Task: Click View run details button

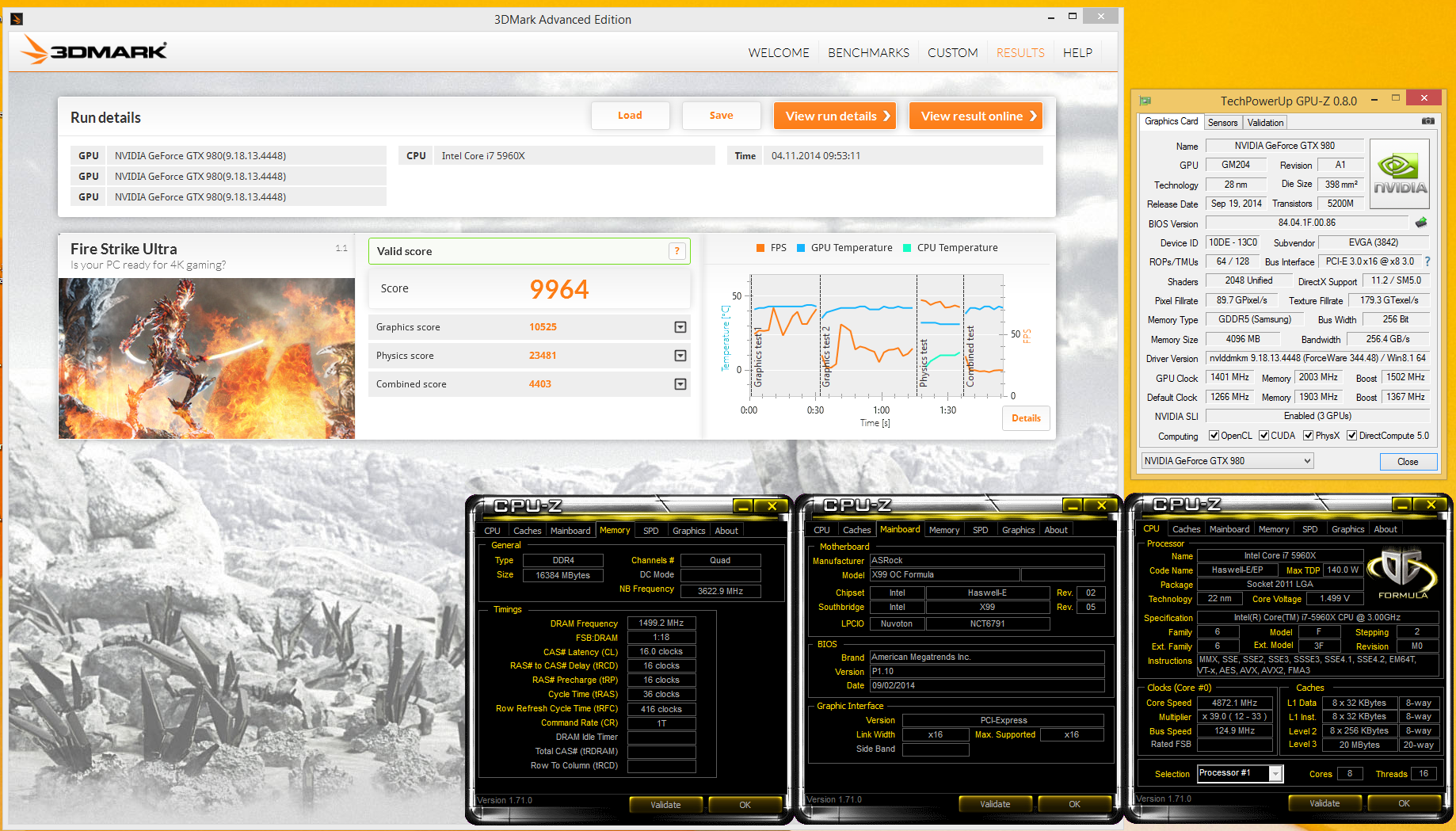Action: [x=835, y=116]
